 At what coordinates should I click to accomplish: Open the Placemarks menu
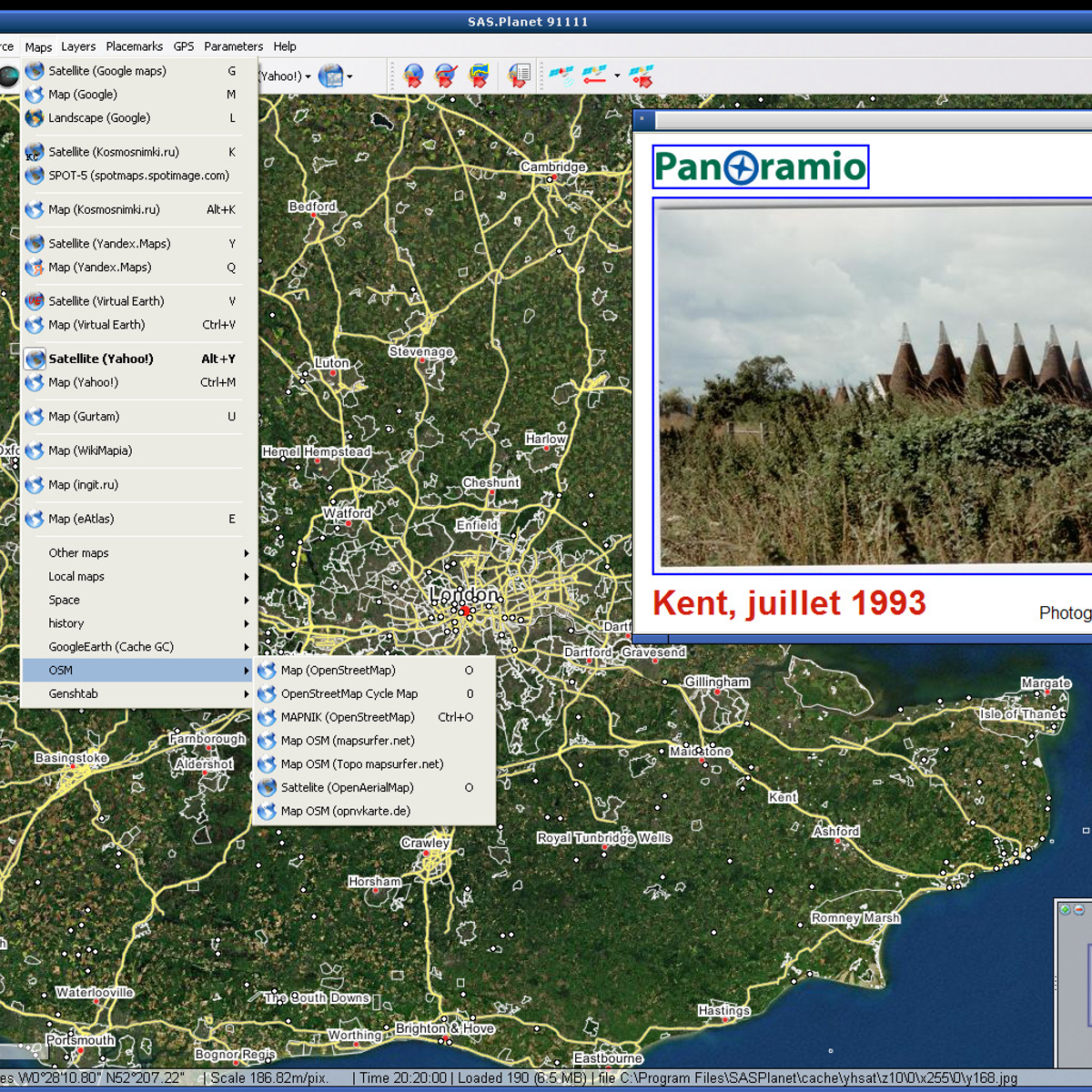pyautogui.click(x=135, y=46)
